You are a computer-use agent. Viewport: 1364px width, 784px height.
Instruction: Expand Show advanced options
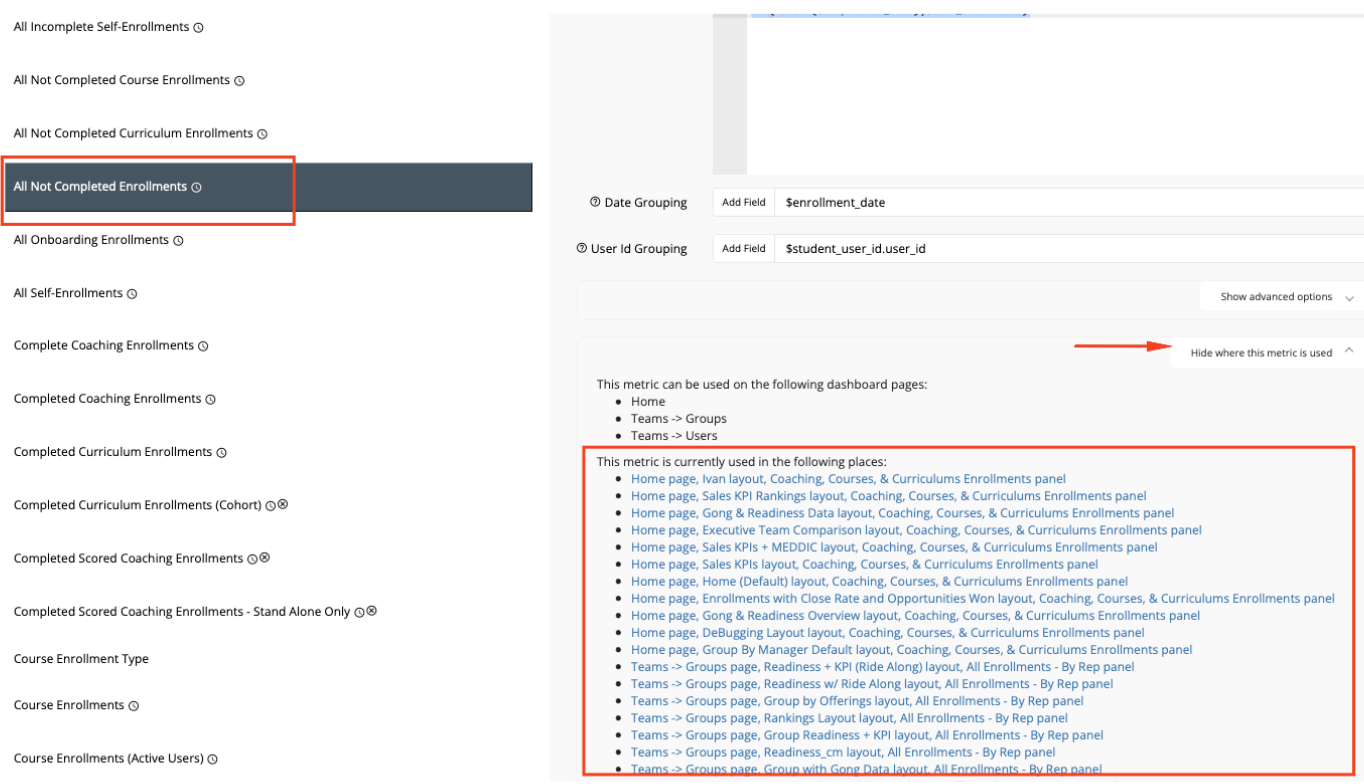pos(1285,297)
